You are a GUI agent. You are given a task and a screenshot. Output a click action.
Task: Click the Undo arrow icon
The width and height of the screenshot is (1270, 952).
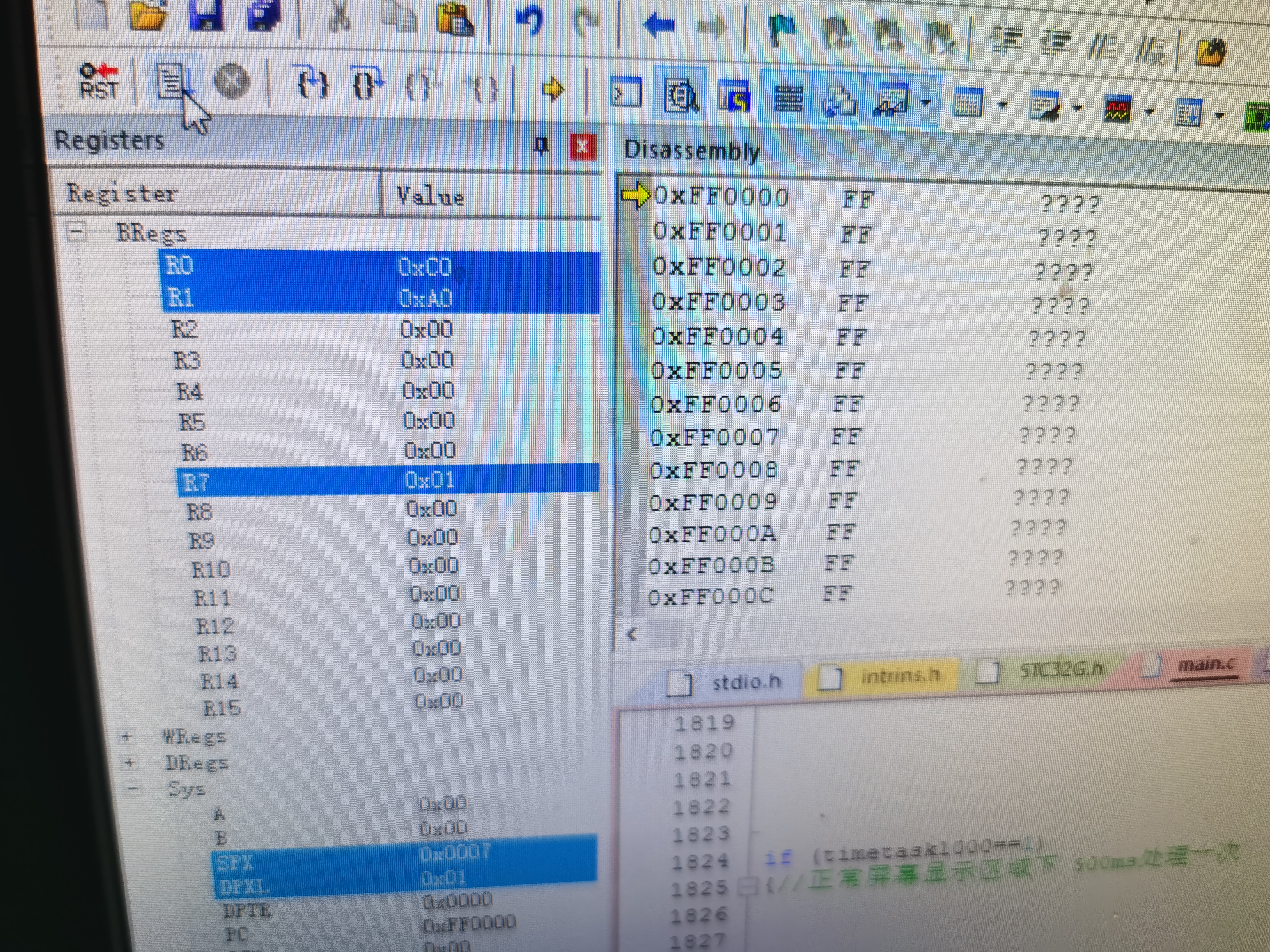pyautogui.click(x=529, y=21)
